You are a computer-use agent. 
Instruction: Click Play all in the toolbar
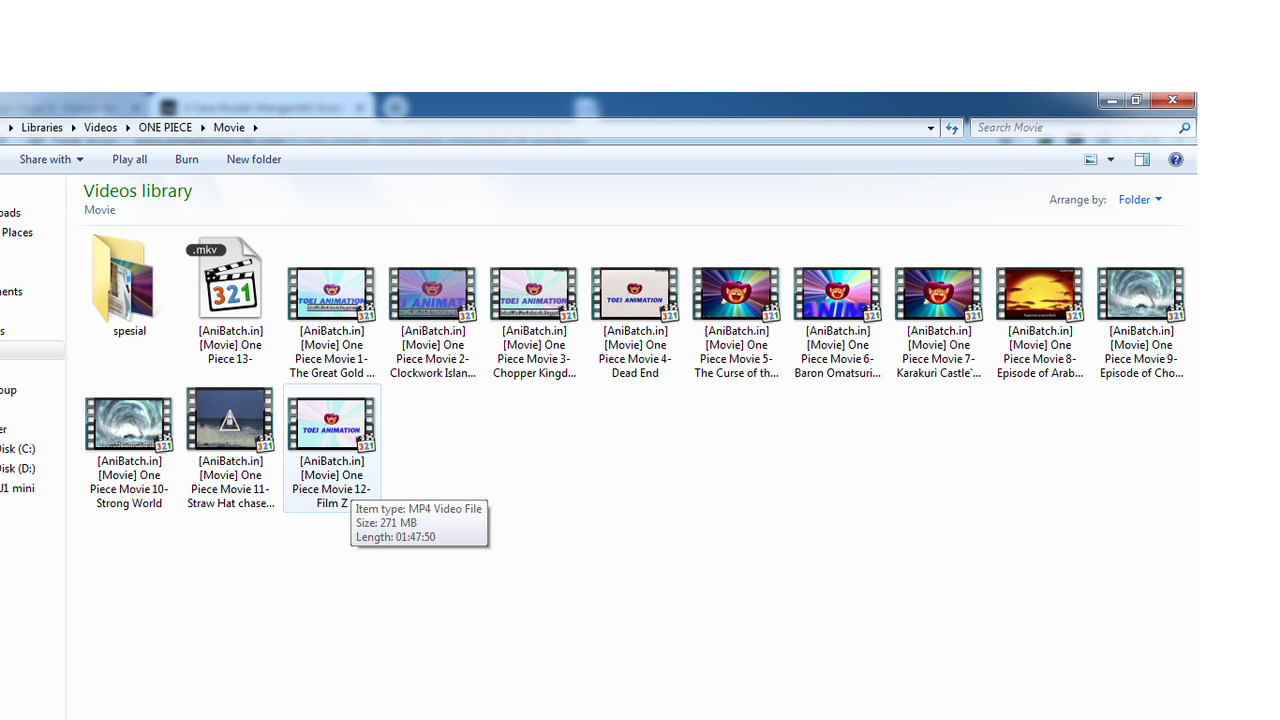(x=130, y=159)
